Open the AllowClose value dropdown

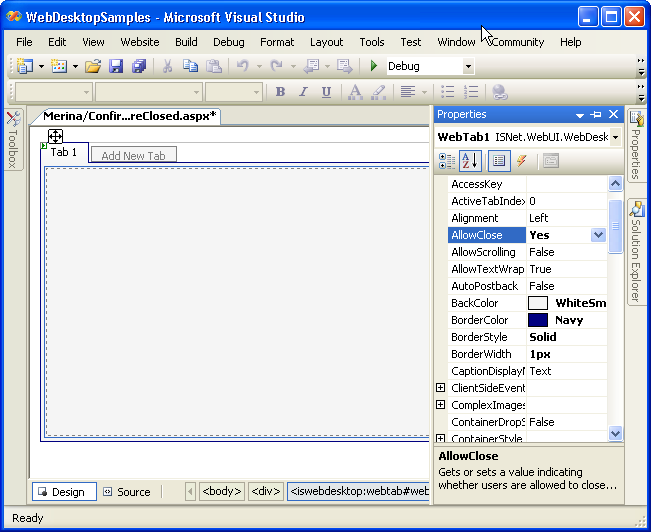(x=598, y=235)
